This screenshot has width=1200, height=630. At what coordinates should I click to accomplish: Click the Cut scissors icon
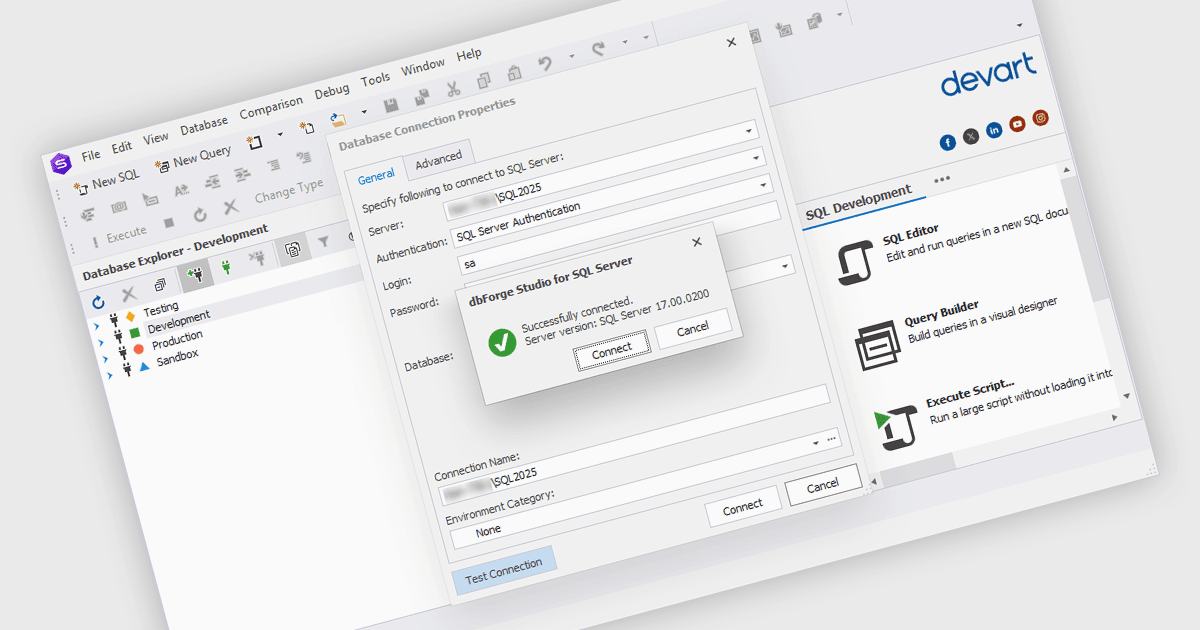coord(453,88)
